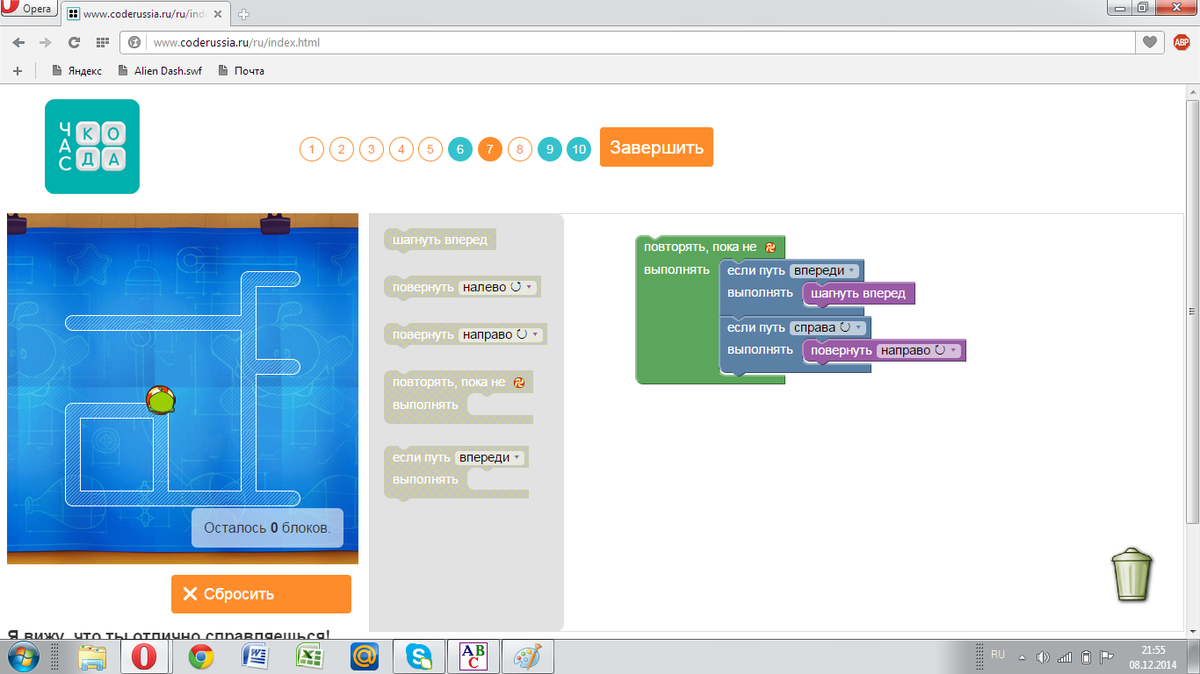Click the site info globe icon
Image resolution: width=1200 pixels, height=674 pixels.
135,43
